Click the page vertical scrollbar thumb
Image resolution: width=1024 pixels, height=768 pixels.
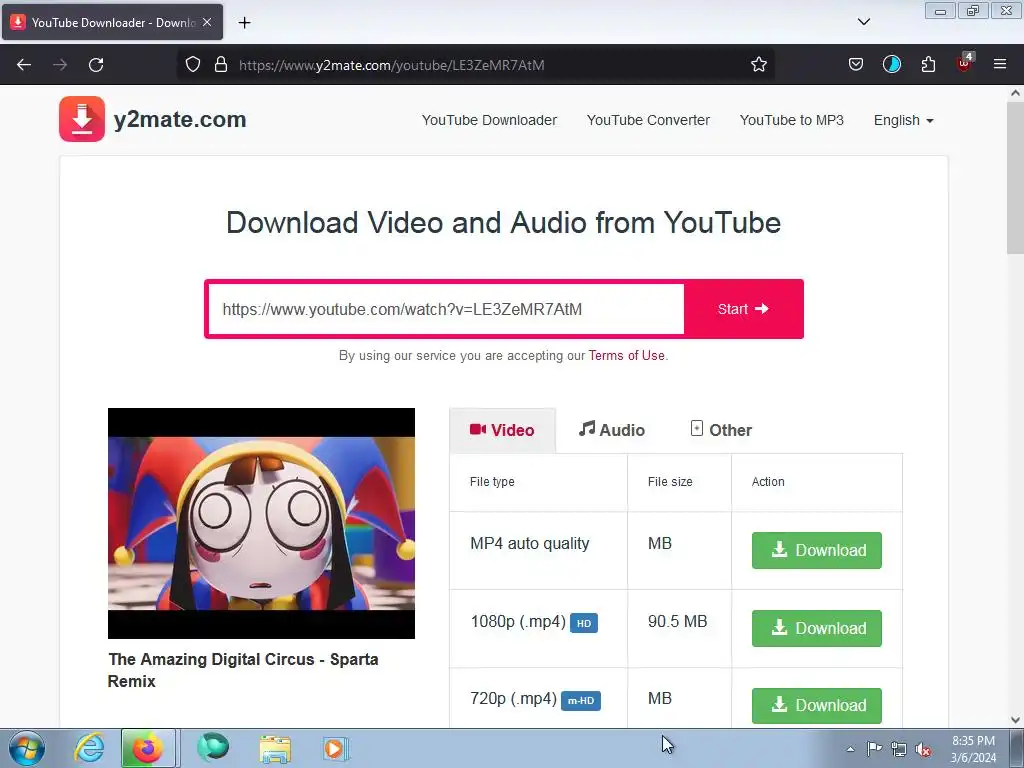(1015, 177)
